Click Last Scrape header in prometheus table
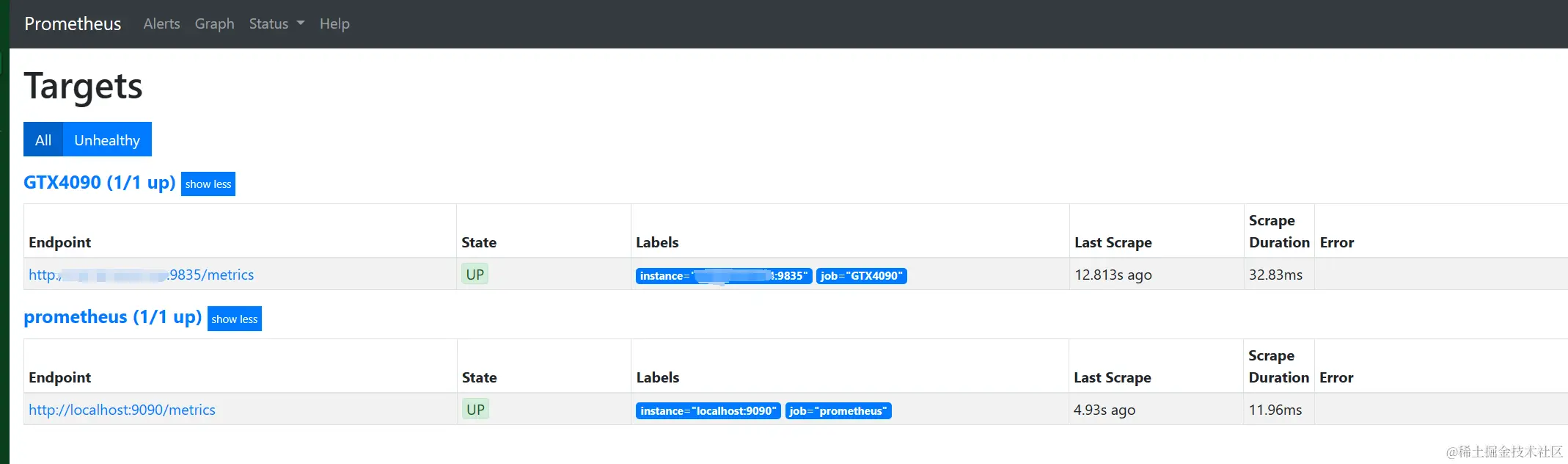The image size is (1568, 464). tap(1113, 377)
